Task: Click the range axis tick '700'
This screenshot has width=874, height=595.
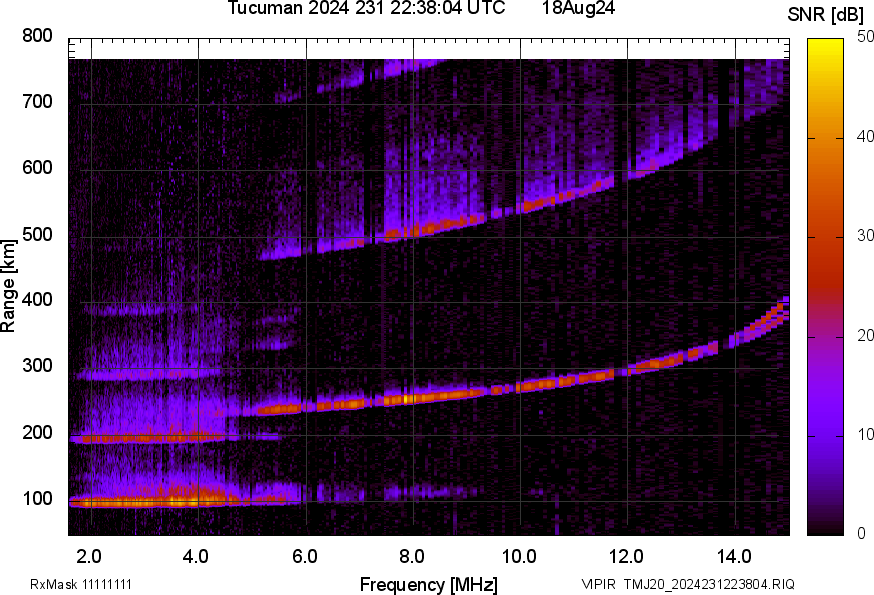Action: click(x=37, y=102)
